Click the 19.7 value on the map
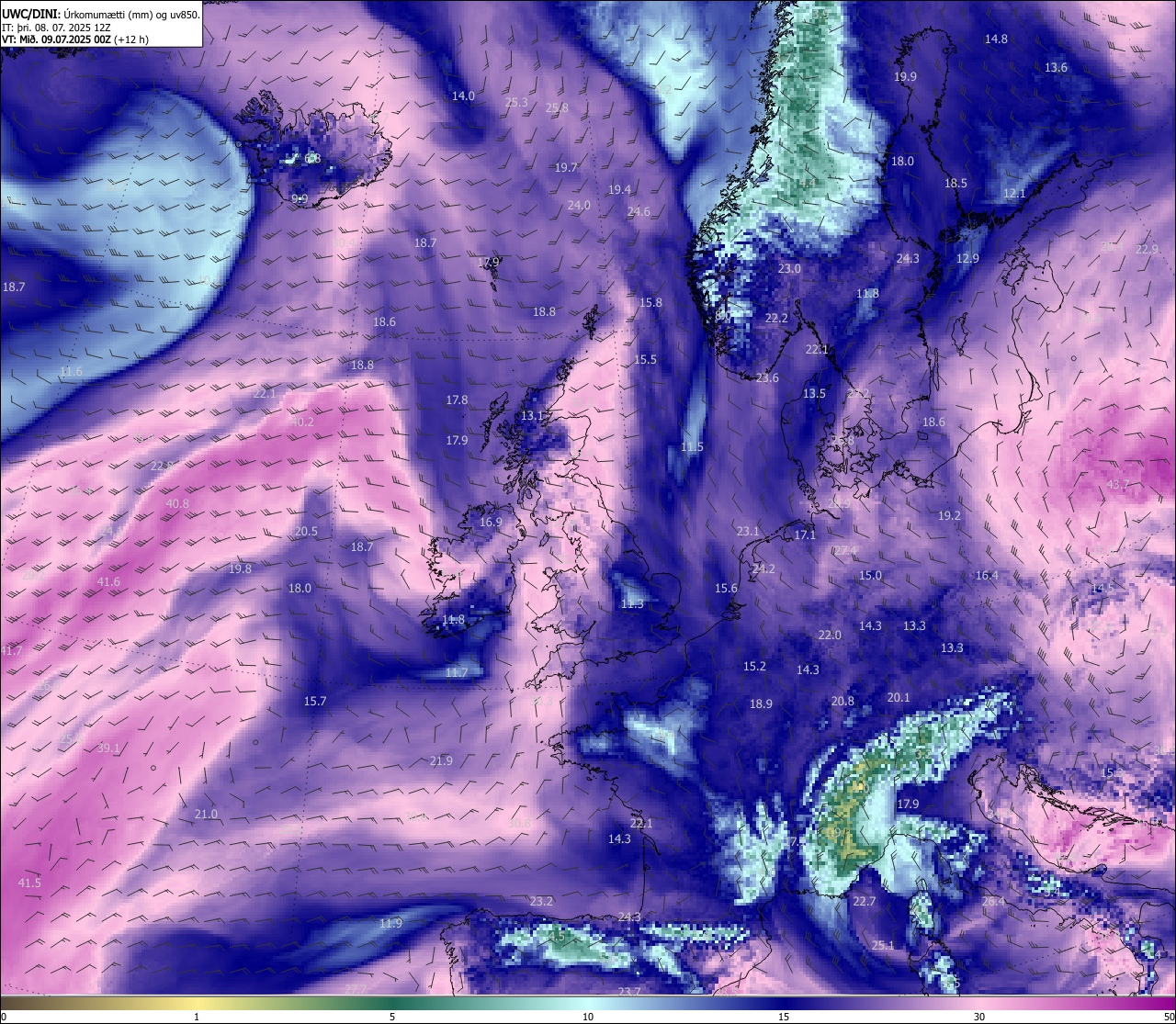The width and height of the screenshot is (1176, 1024). [566, 168]
